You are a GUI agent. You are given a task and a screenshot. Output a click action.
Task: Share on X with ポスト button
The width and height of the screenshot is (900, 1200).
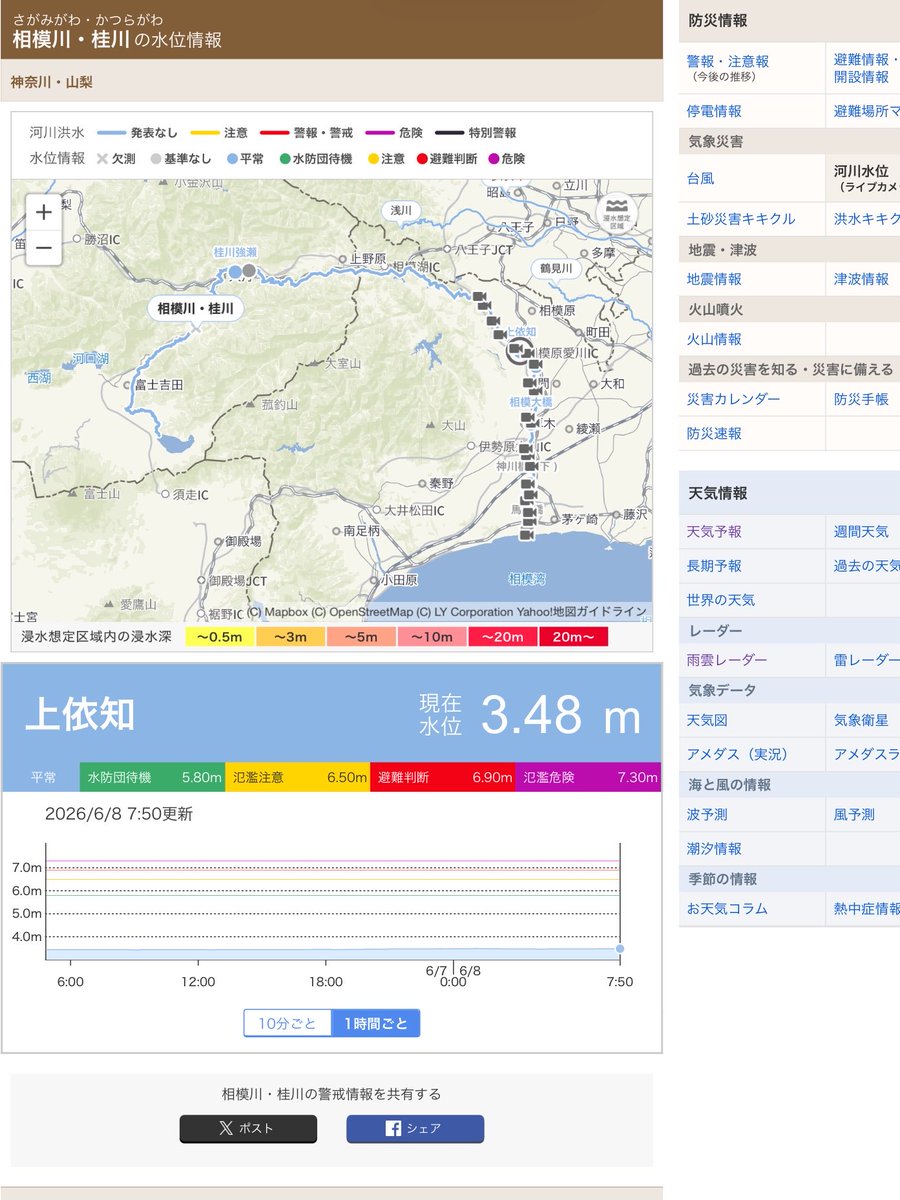click(x=248, y=1128)
